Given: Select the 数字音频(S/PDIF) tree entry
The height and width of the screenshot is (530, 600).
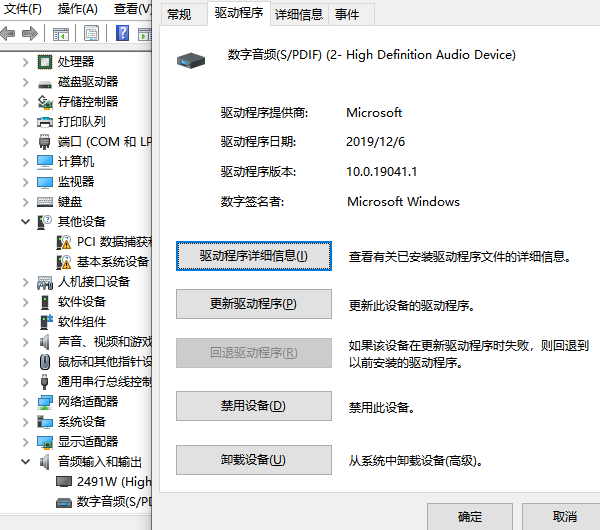Looking at the screenshot, I should tap(114, 501).
